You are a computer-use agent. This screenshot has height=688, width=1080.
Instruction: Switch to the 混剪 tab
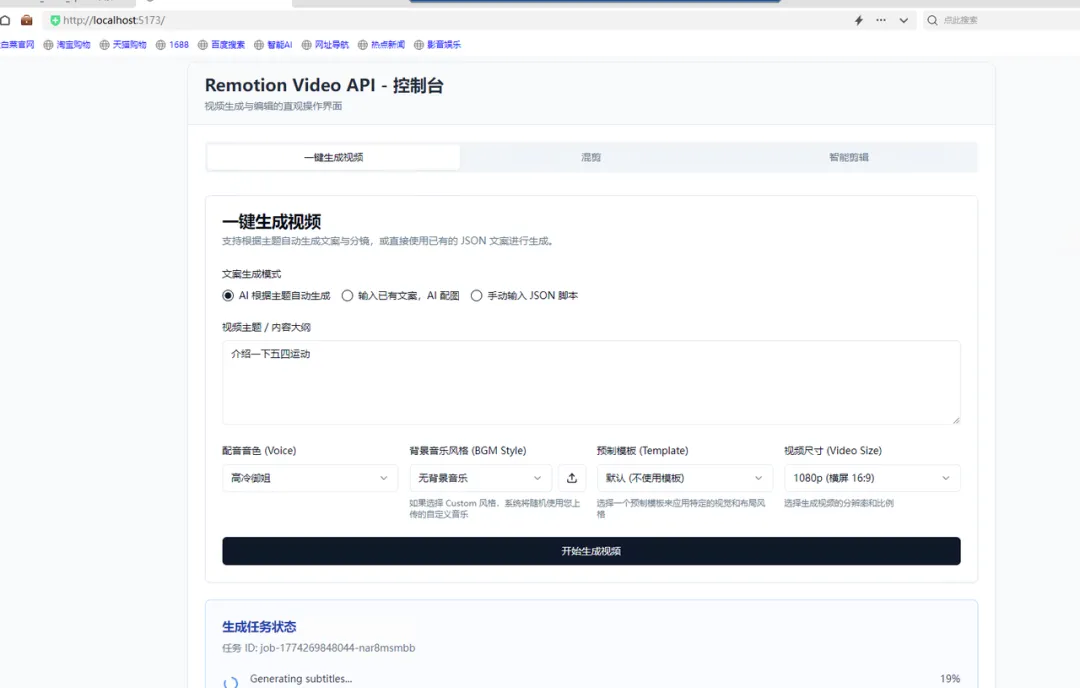tap(591, 157)
